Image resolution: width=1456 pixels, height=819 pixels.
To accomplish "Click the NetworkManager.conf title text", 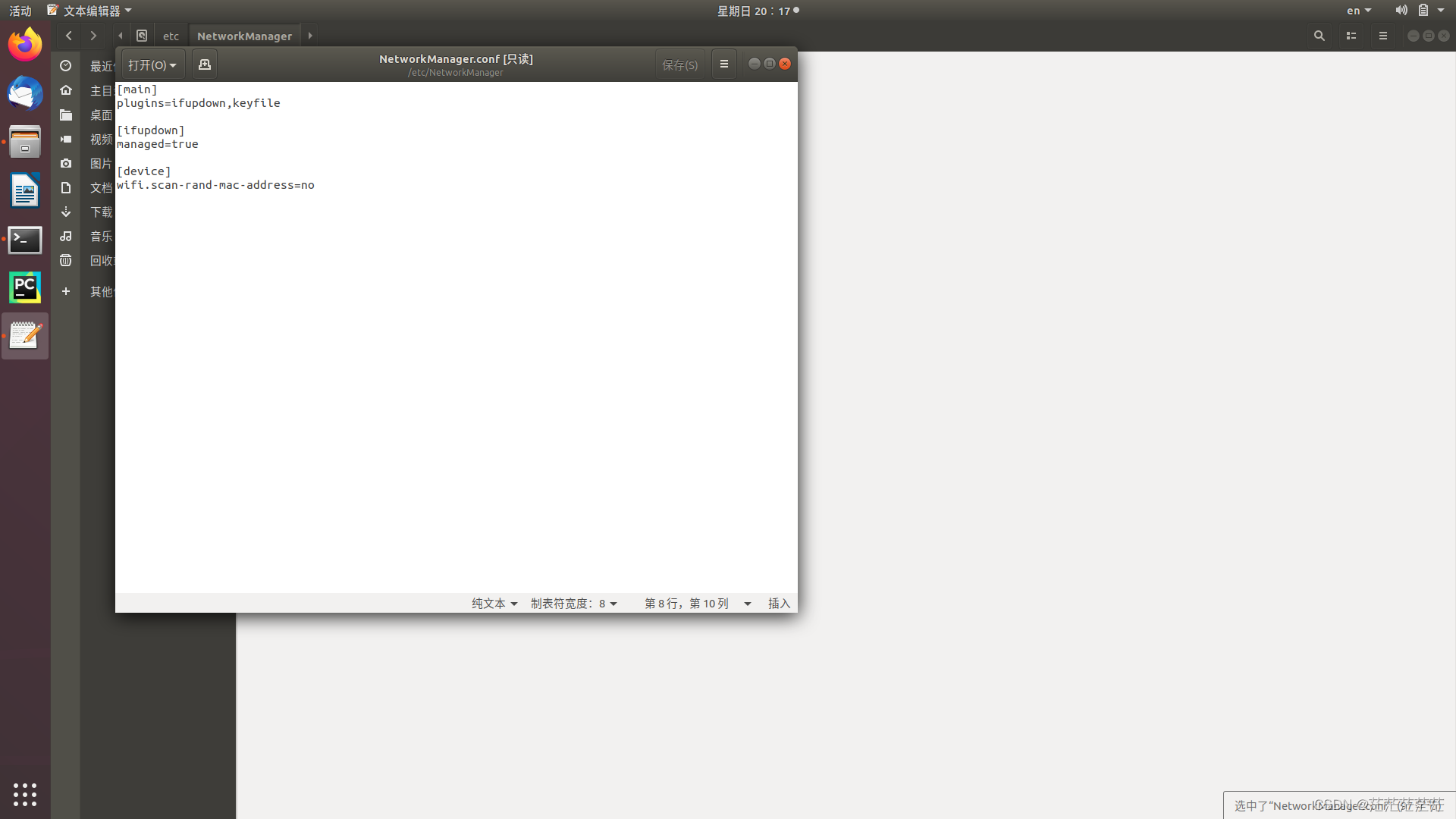I will click(456, 59).
